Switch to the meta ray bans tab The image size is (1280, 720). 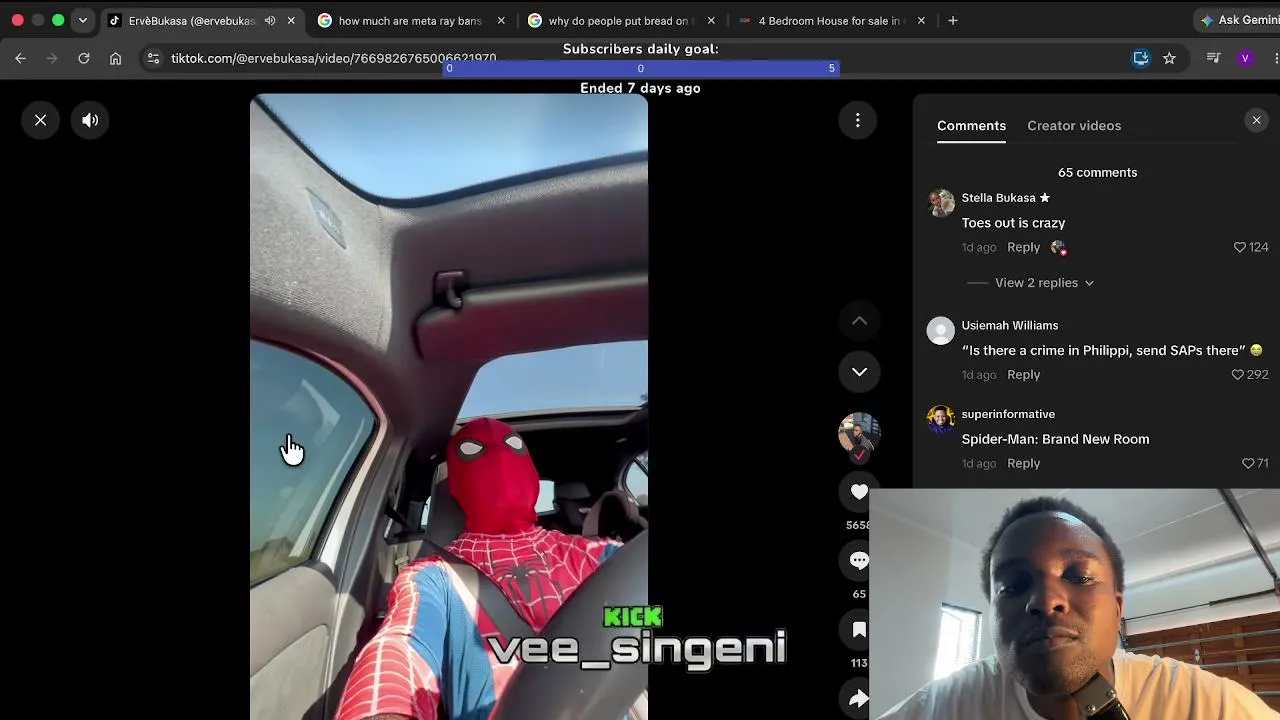tap(409, 21)
